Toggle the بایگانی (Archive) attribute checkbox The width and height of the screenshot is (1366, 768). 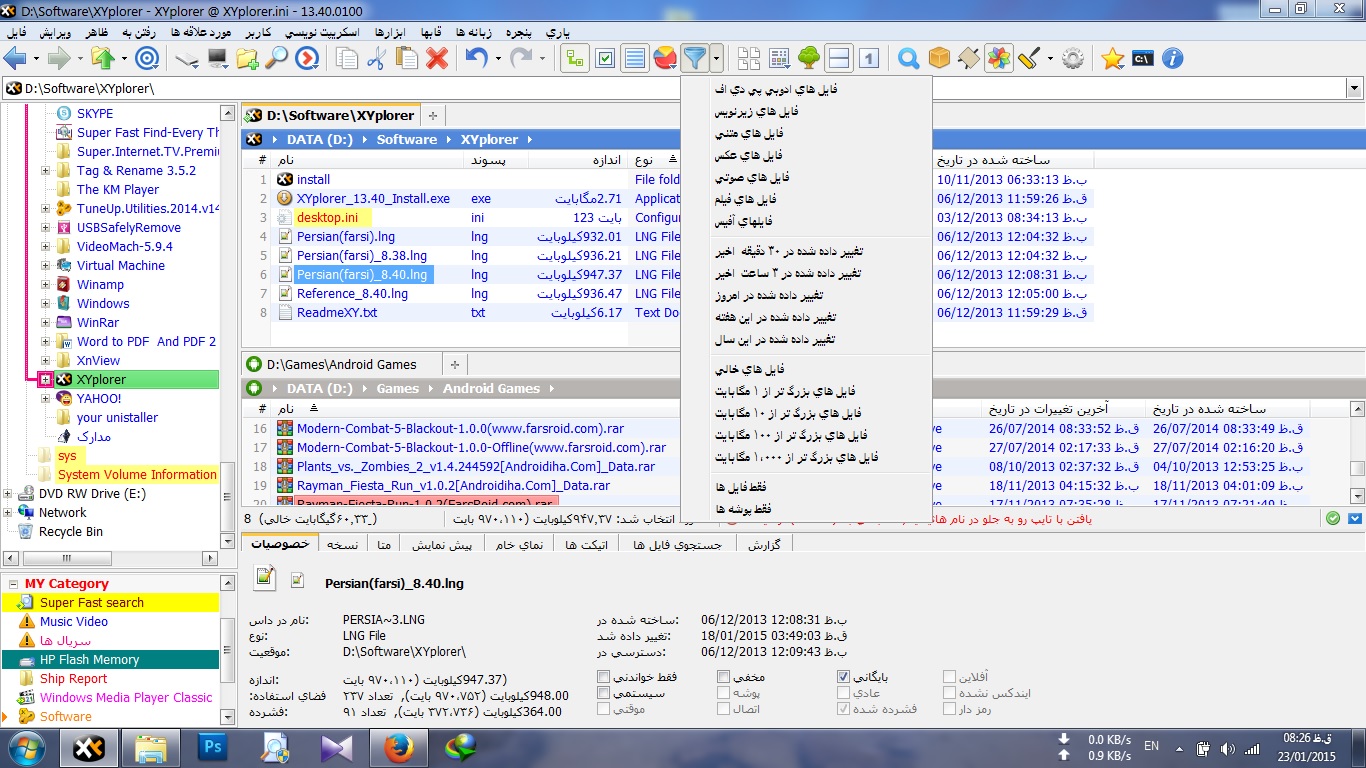[844, 677]
